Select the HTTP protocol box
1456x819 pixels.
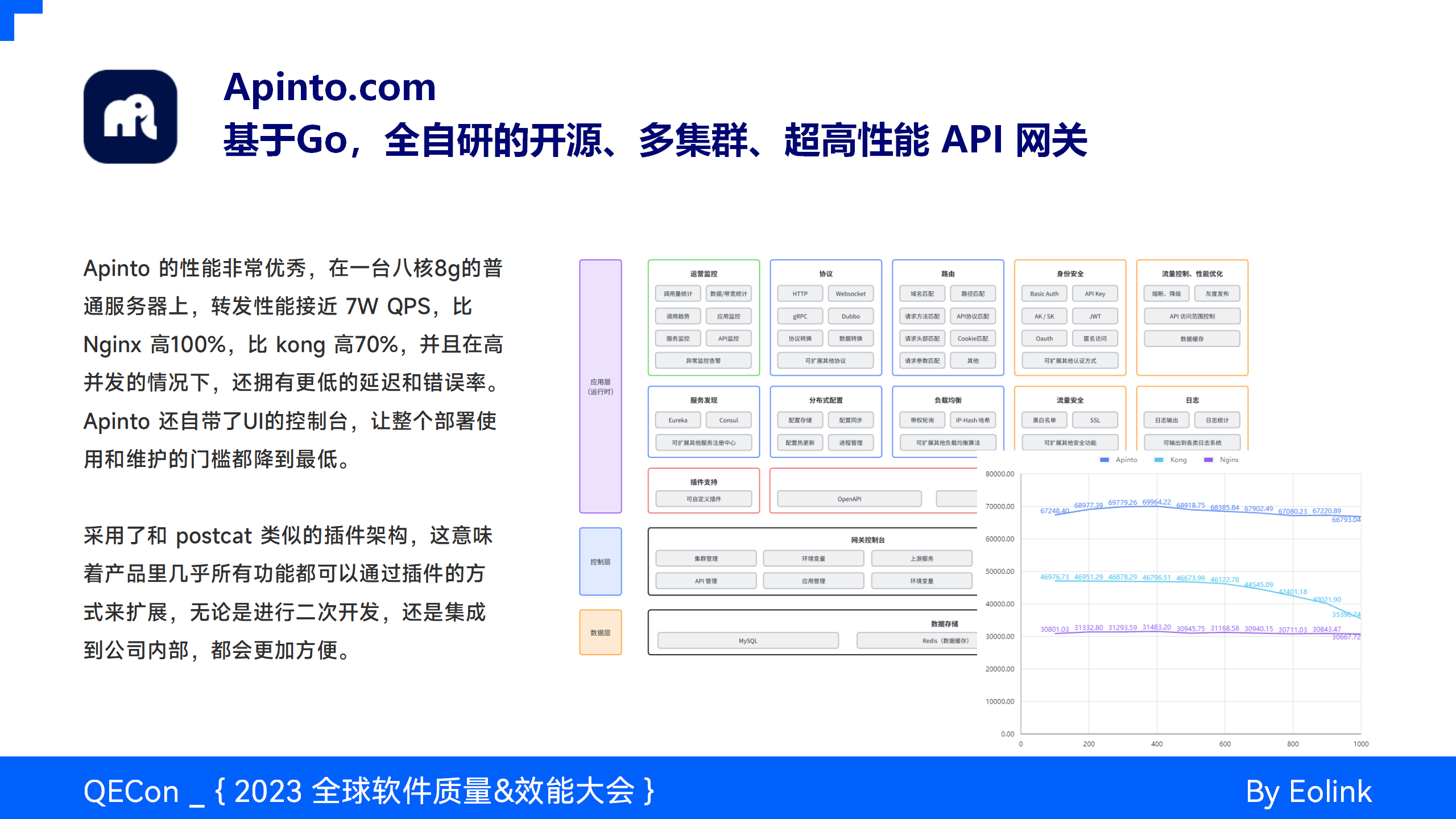800,293
